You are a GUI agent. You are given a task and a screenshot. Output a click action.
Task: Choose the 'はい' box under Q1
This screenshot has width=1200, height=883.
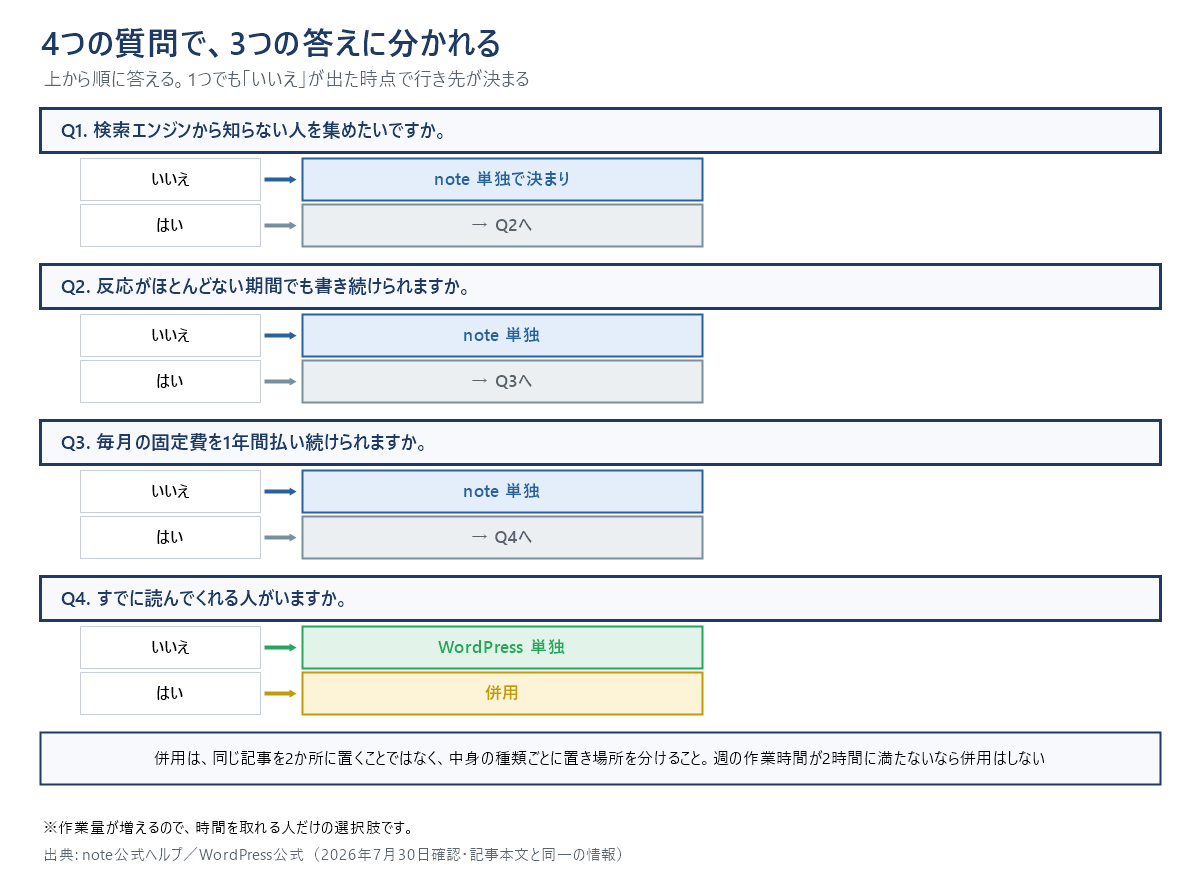tap(170, 225)
